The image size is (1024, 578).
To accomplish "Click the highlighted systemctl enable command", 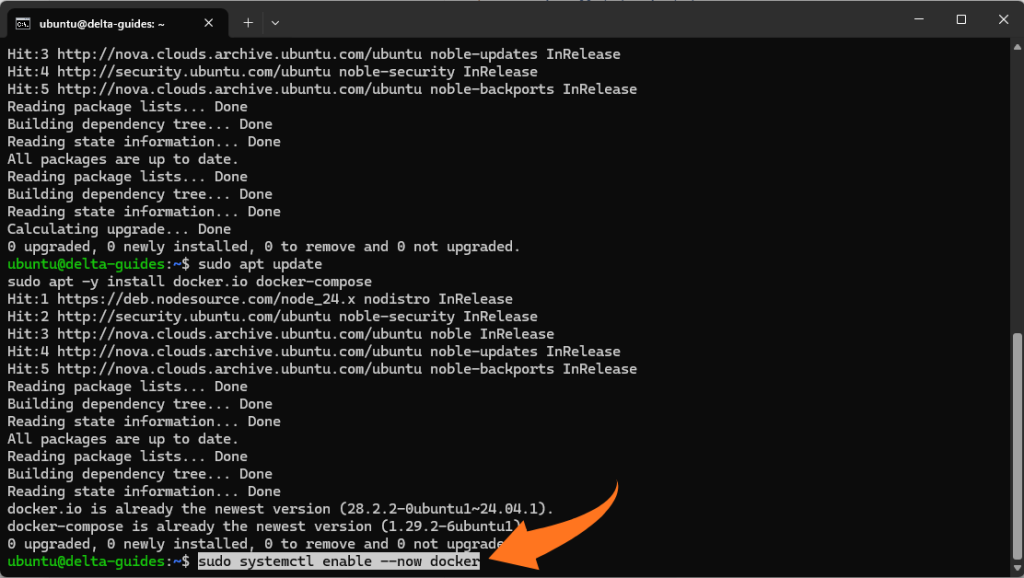I will (340, 561).
